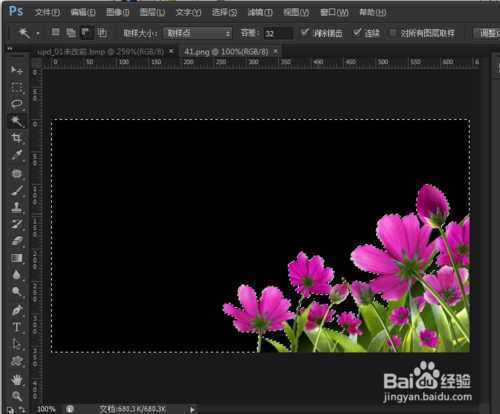
Task: Select the Lasso tool
Action: [x=17, y=104]
